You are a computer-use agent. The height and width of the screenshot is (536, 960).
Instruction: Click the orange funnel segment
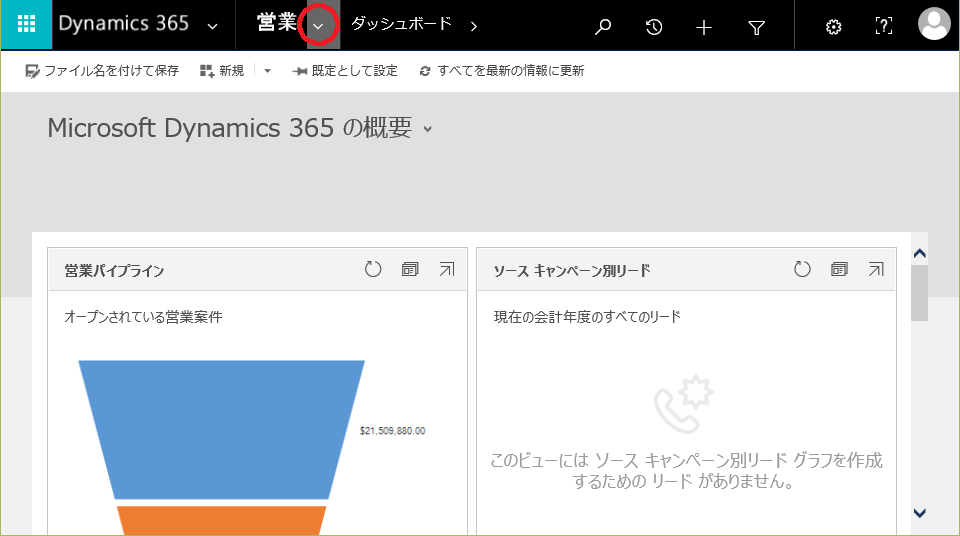[x=222, y=521]
